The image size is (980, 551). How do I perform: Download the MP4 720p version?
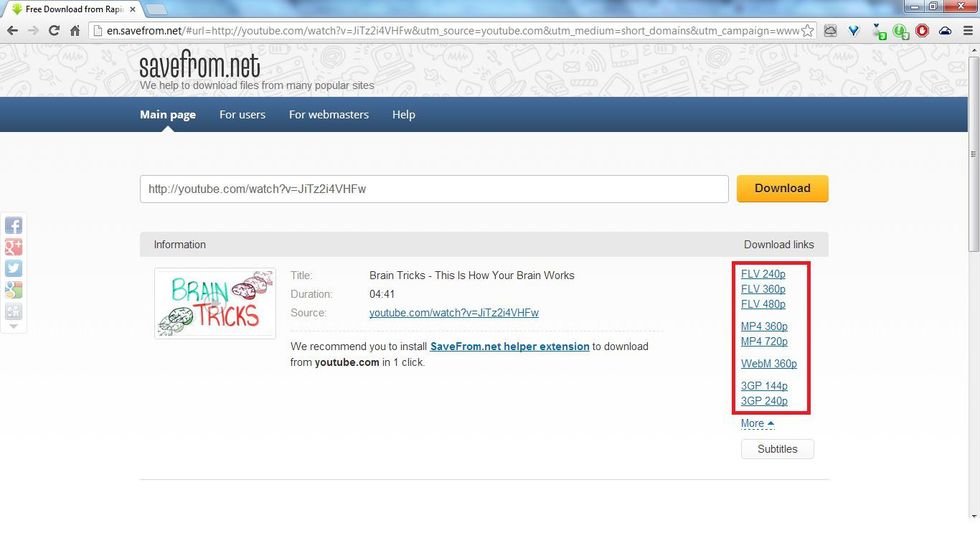764,342
